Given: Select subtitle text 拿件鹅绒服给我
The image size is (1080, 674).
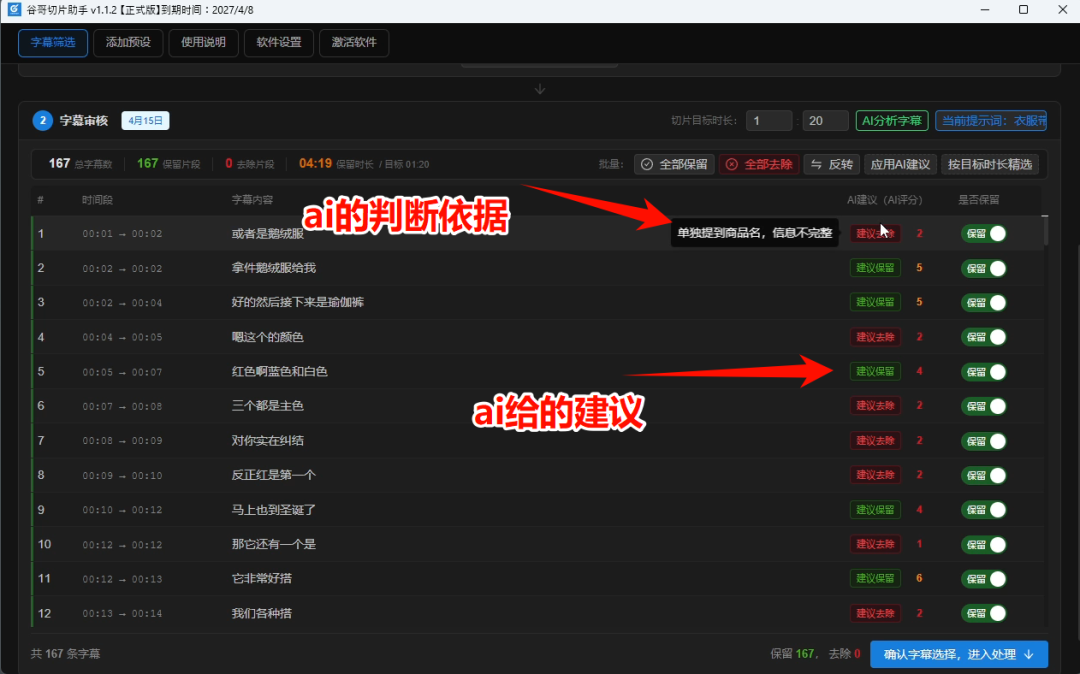Looking at the screenshot, I should [x=273, y=268].
